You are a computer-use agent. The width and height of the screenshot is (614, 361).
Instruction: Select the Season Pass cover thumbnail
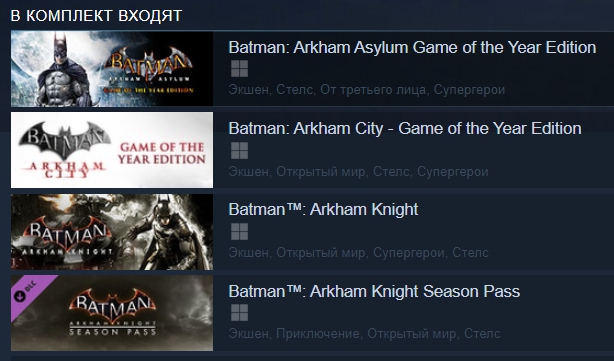(x=112, y=313)
